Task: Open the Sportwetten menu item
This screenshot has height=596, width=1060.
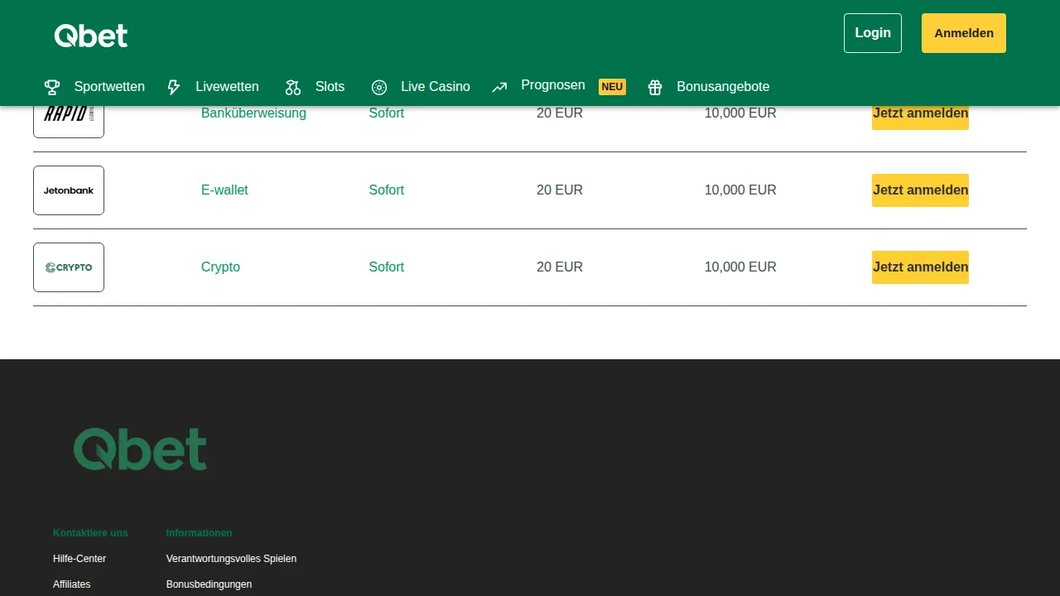Action: (109, 86)
